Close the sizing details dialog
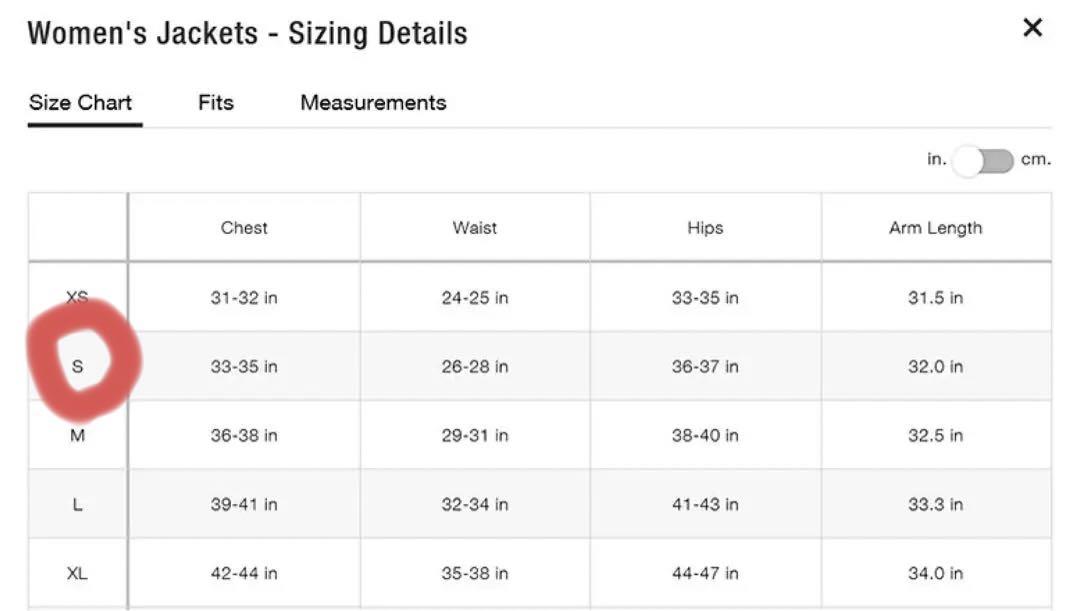This screenshot has width=1080, height=611. tap(1032, 28)
